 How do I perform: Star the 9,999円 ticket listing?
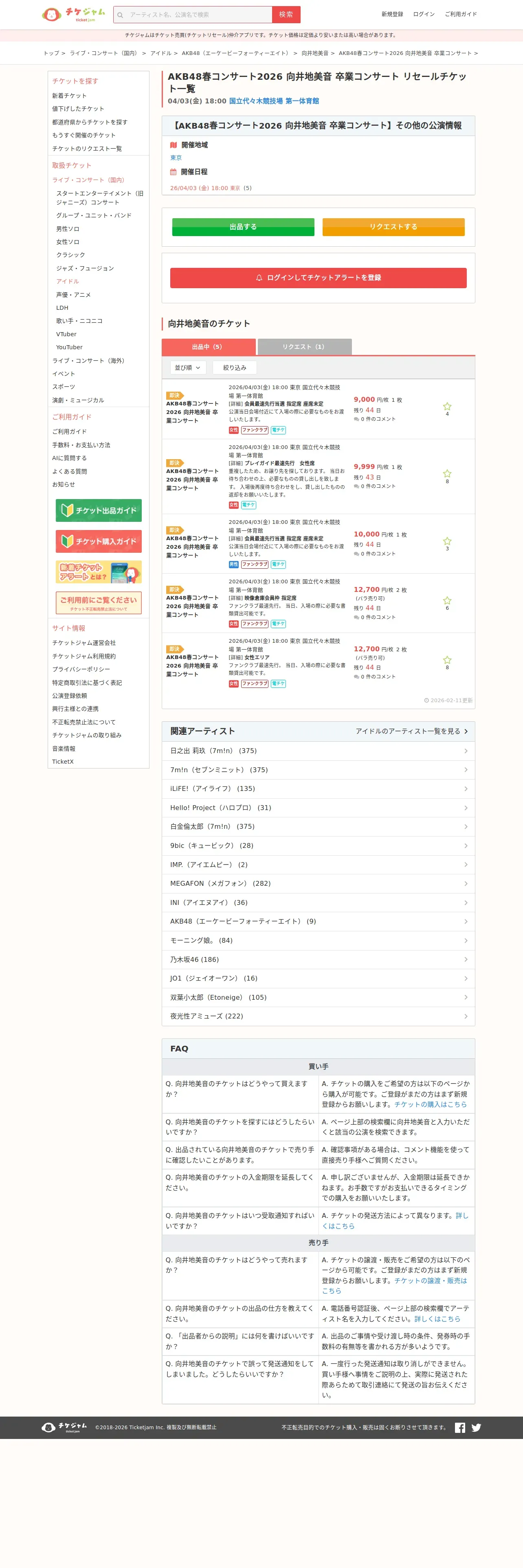pyautogui.click(x=447, y=473)
